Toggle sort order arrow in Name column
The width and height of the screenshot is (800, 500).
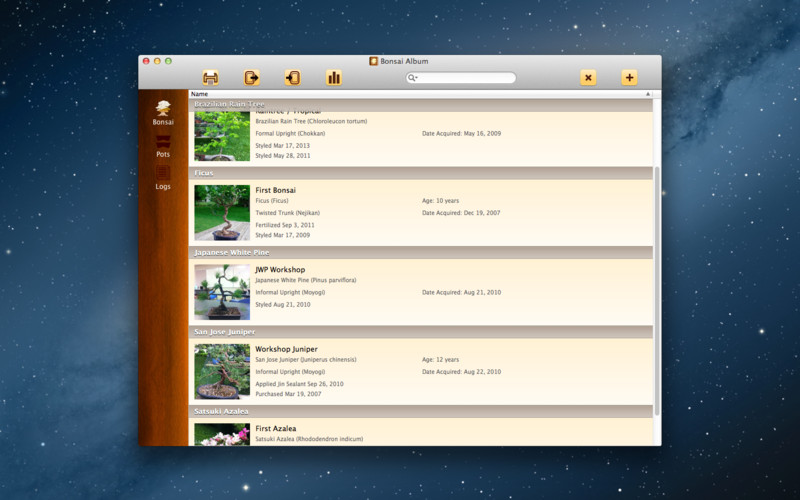click(648, 94)
